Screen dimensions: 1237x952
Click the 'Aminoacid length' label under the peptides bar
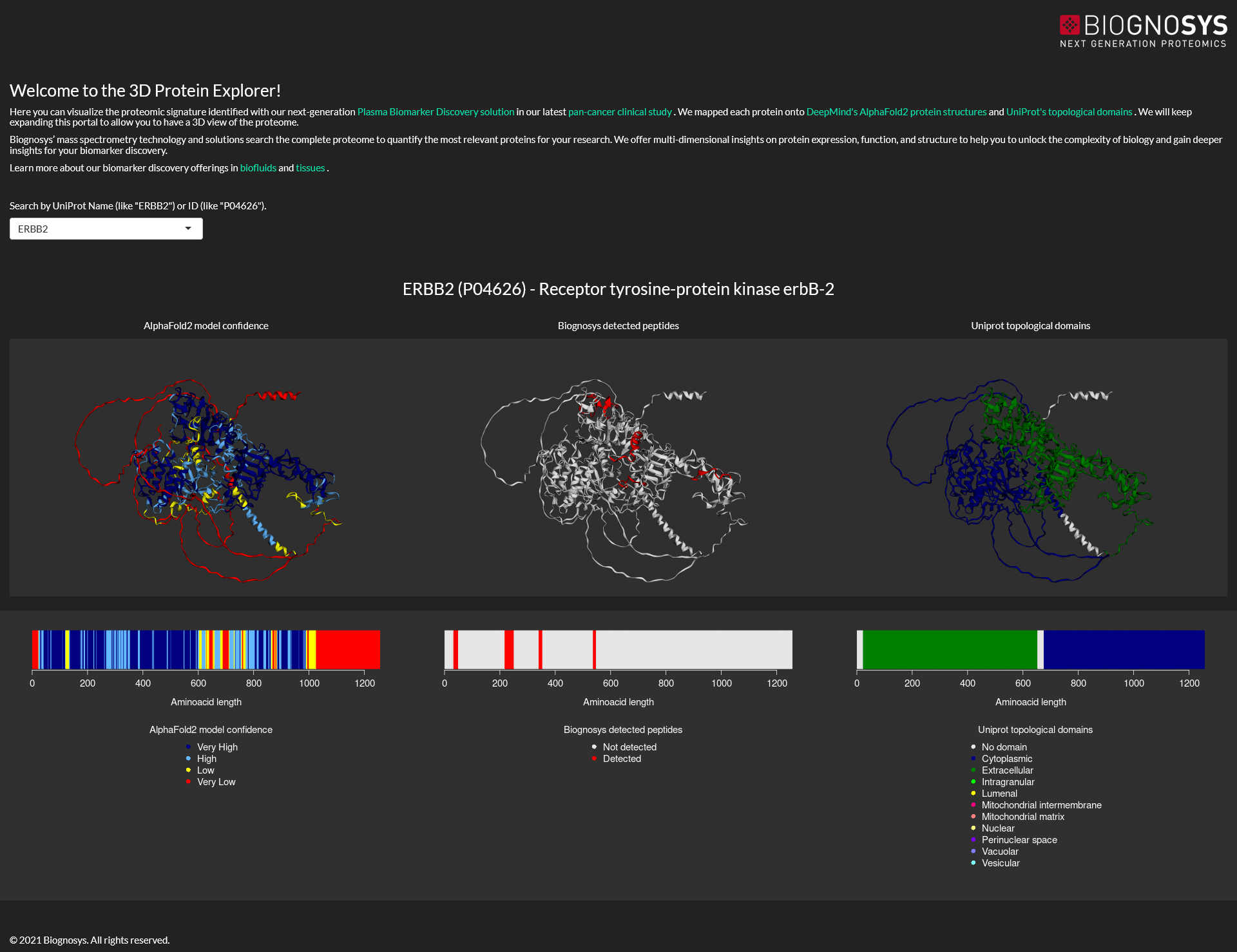tap(618, 702)
